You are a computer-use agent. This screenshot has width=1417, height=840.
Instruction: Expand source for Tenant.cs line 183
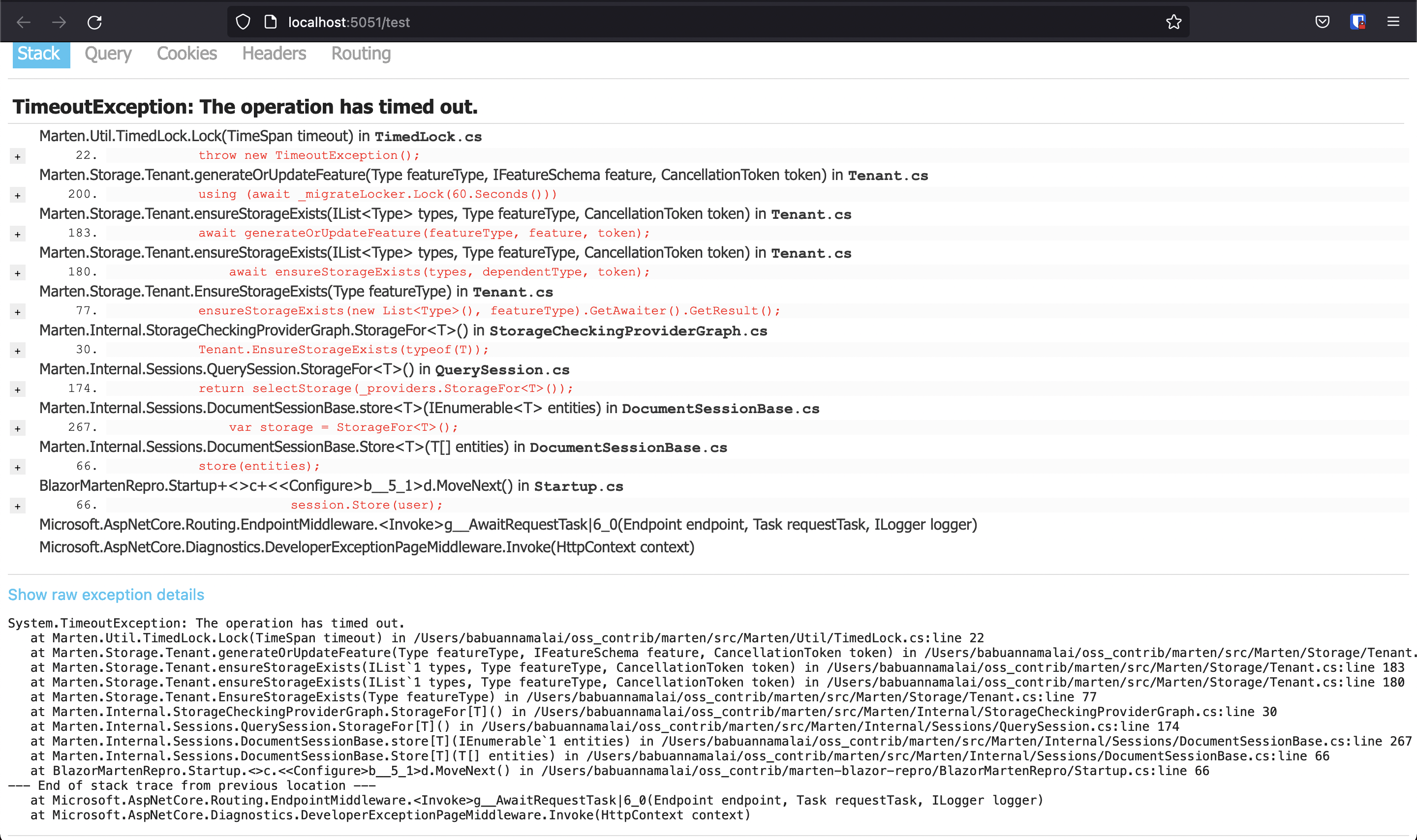tap(18, 234)
